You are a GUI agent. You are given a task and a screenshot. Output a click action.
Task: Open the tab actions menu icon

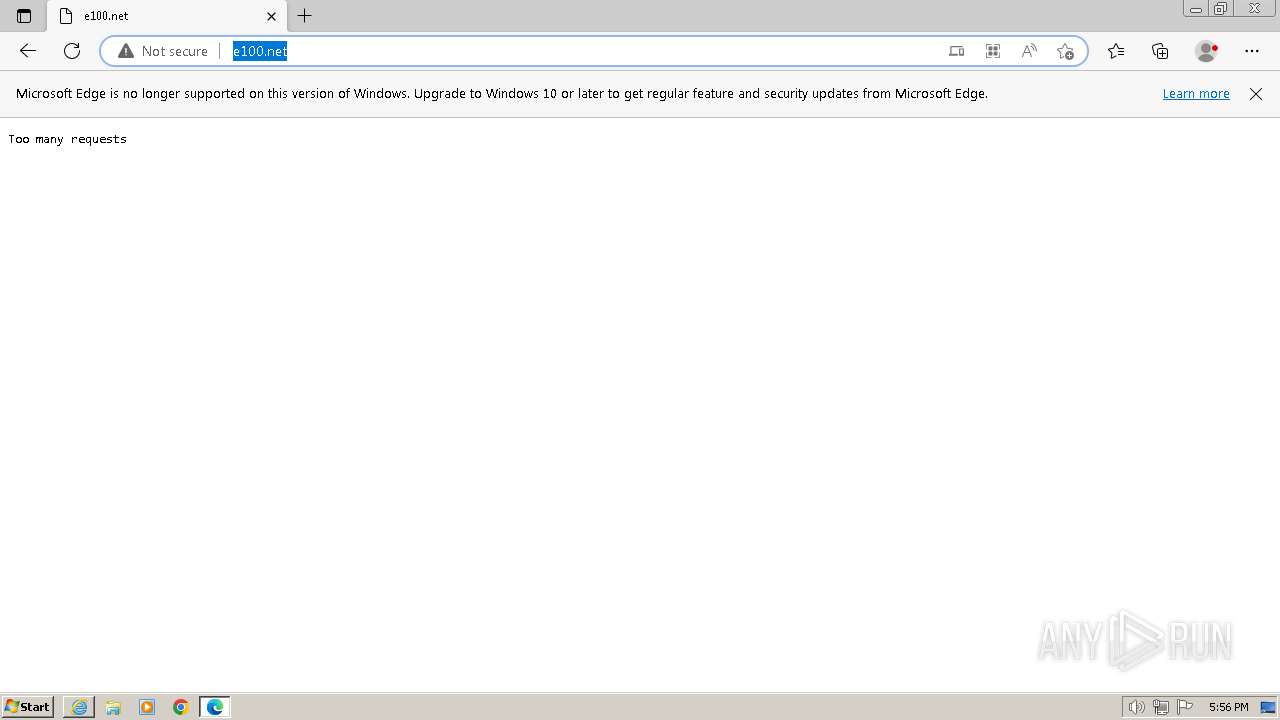24,16
